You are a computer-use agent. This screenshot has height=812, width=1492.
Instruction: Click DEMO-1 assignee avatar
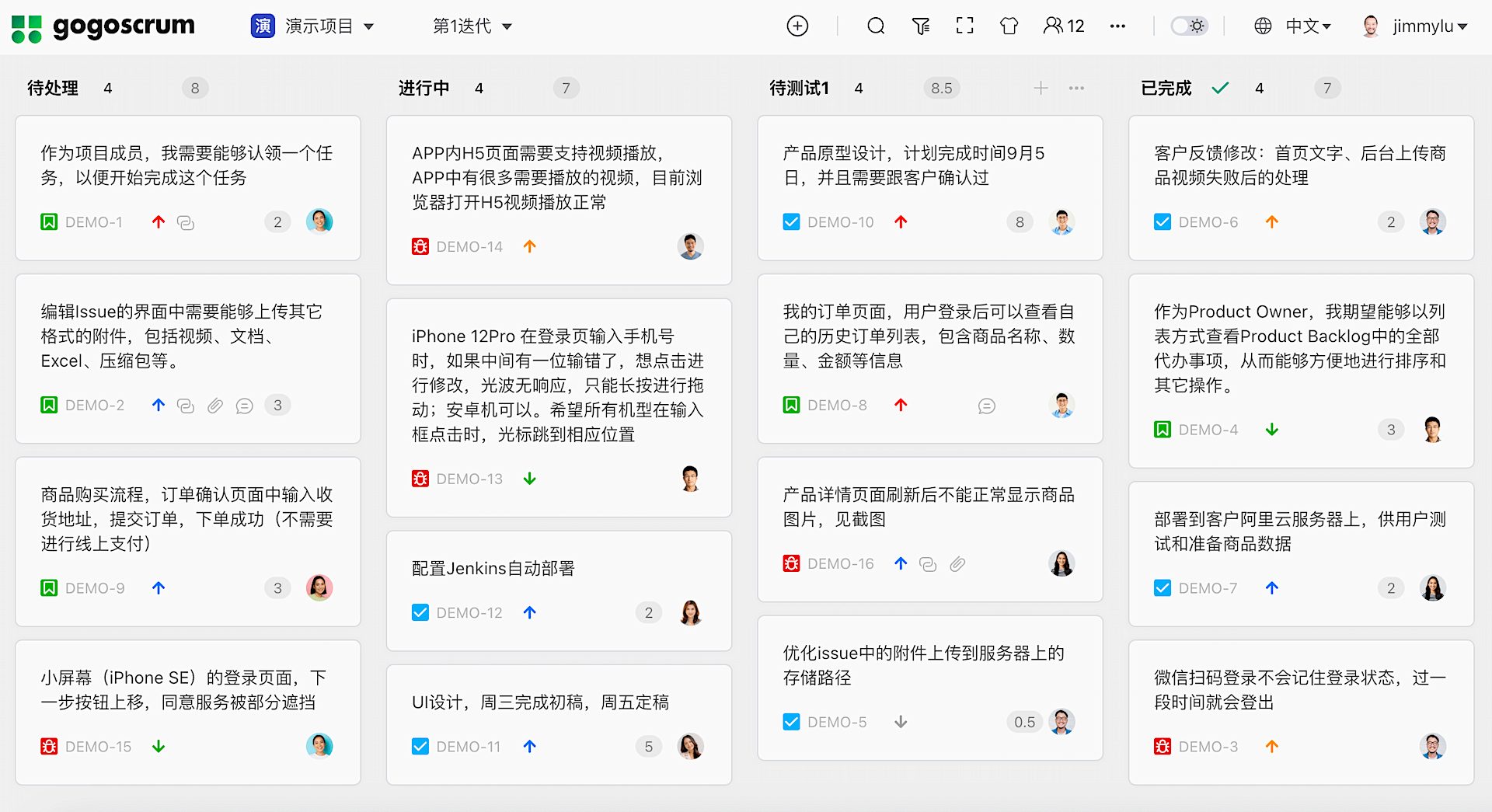point(319,221)
